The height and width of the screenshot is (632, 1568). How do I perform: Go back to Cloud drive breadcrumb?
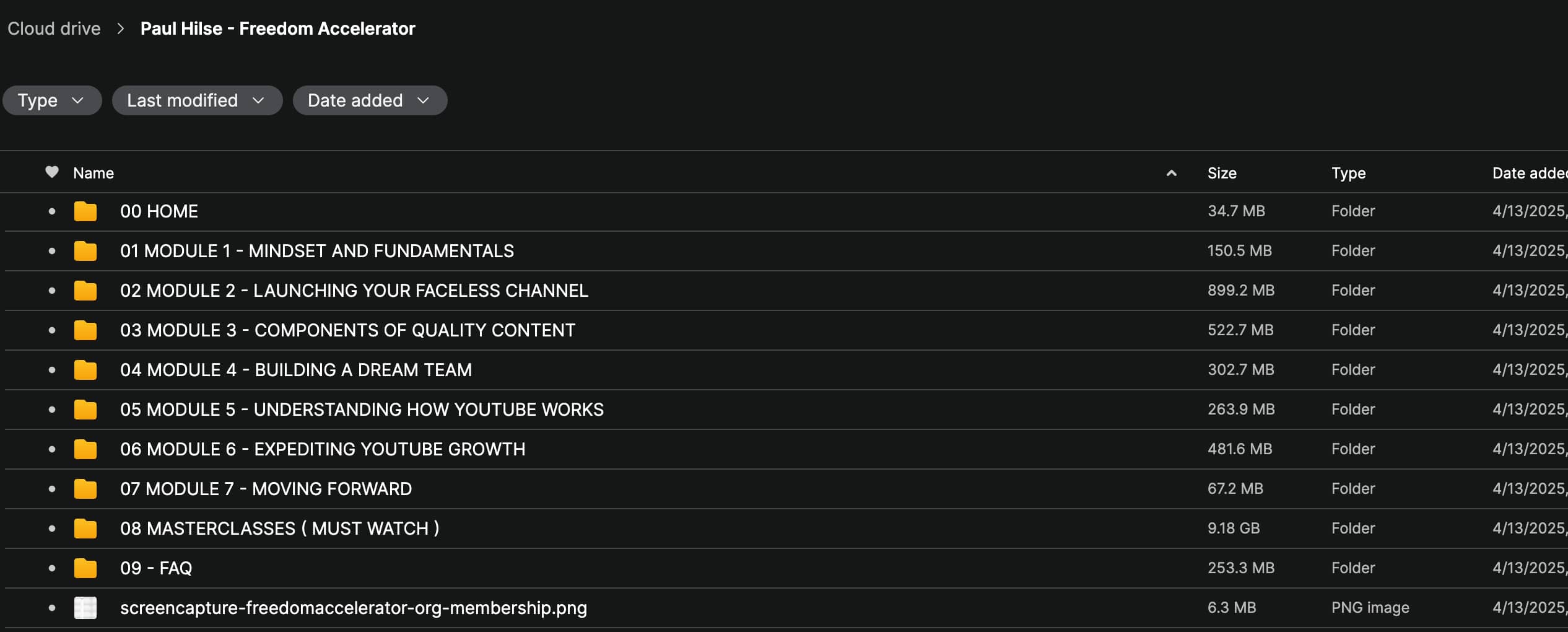[54, 29]
